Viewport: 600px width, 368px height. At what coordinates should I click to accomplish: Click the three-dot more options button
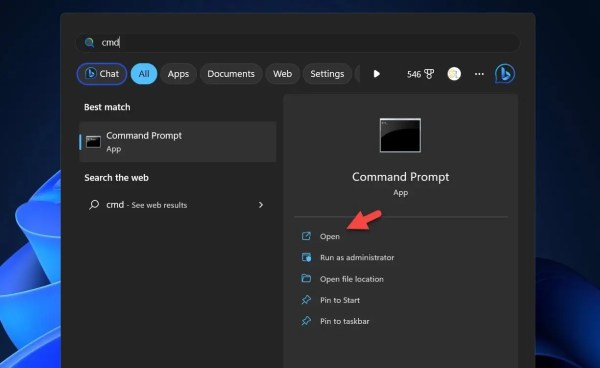[479, 74]
